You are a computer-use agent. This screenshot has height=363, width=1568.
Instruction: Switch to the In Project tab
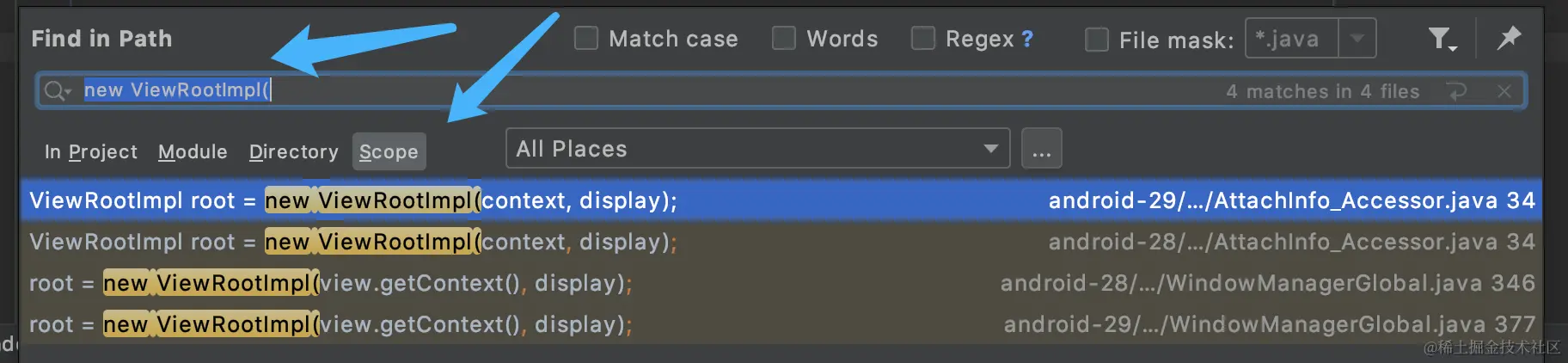pyautogui.click(x=90, y=152)
